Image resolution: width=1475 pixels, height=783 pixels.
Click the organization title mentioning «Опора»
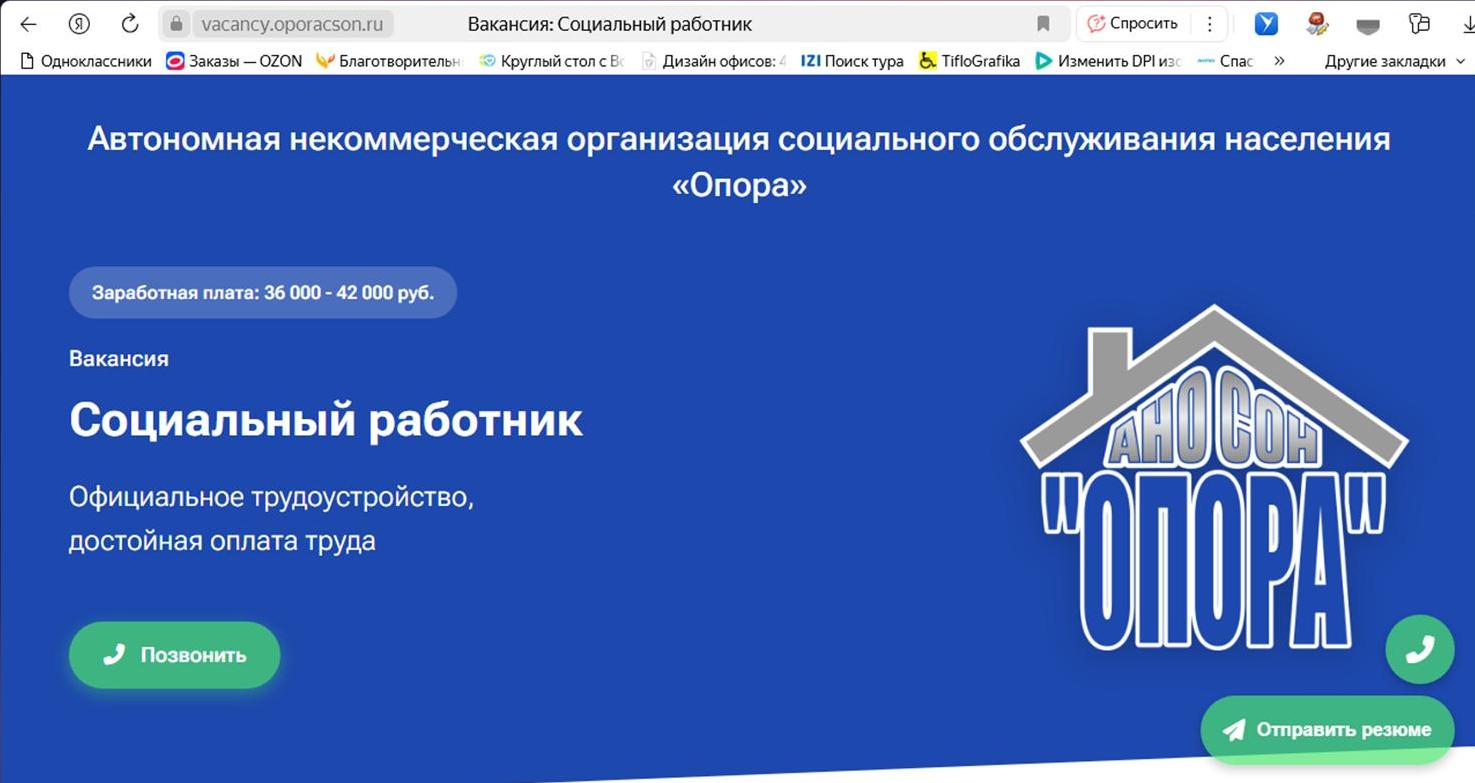[x=739, y=161]
